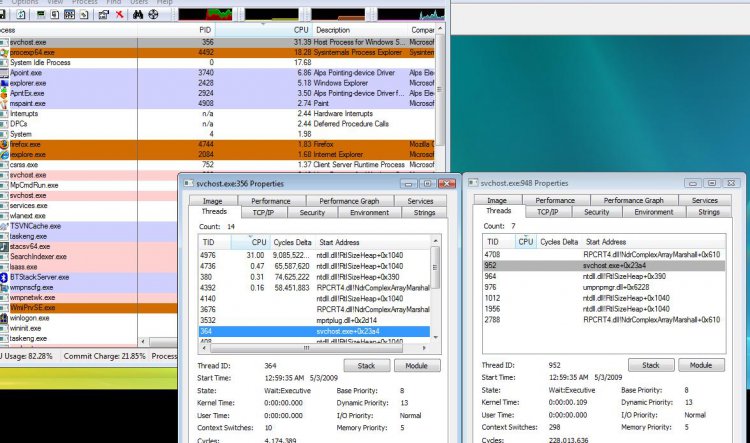The width and height of the screenshot is (750, 443).
Task: Switch to Strings tab in svchost.exe:356 Properties
Action: click(x=424, y=212)
